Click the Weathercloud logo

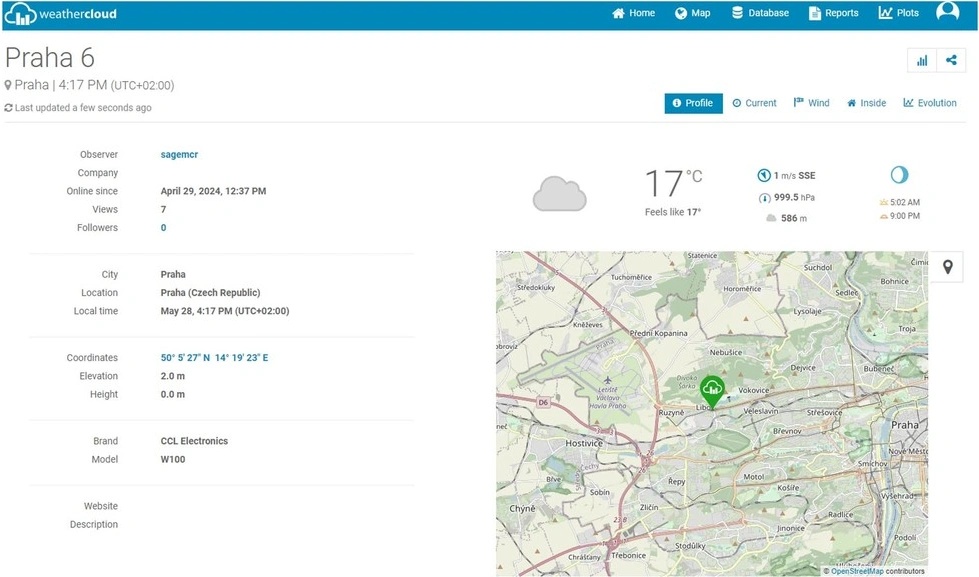coord(61,14)
